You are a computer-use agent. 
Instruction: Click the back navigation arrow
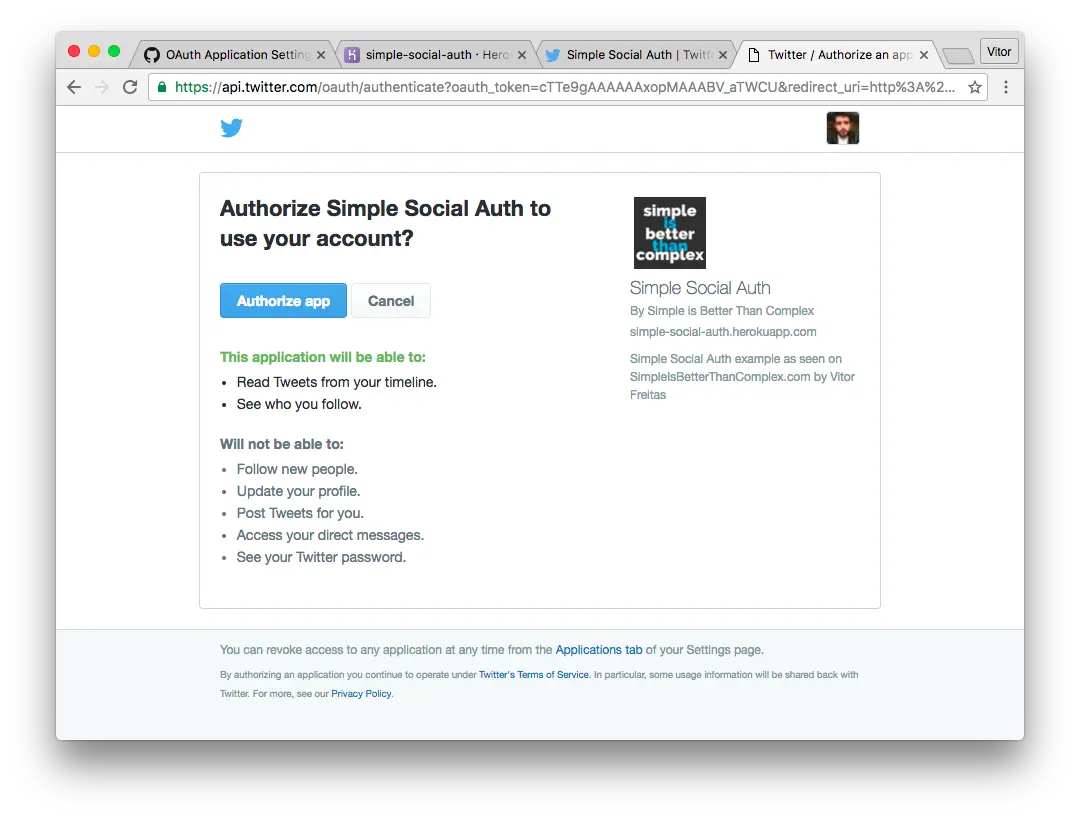tap(73, 87)
